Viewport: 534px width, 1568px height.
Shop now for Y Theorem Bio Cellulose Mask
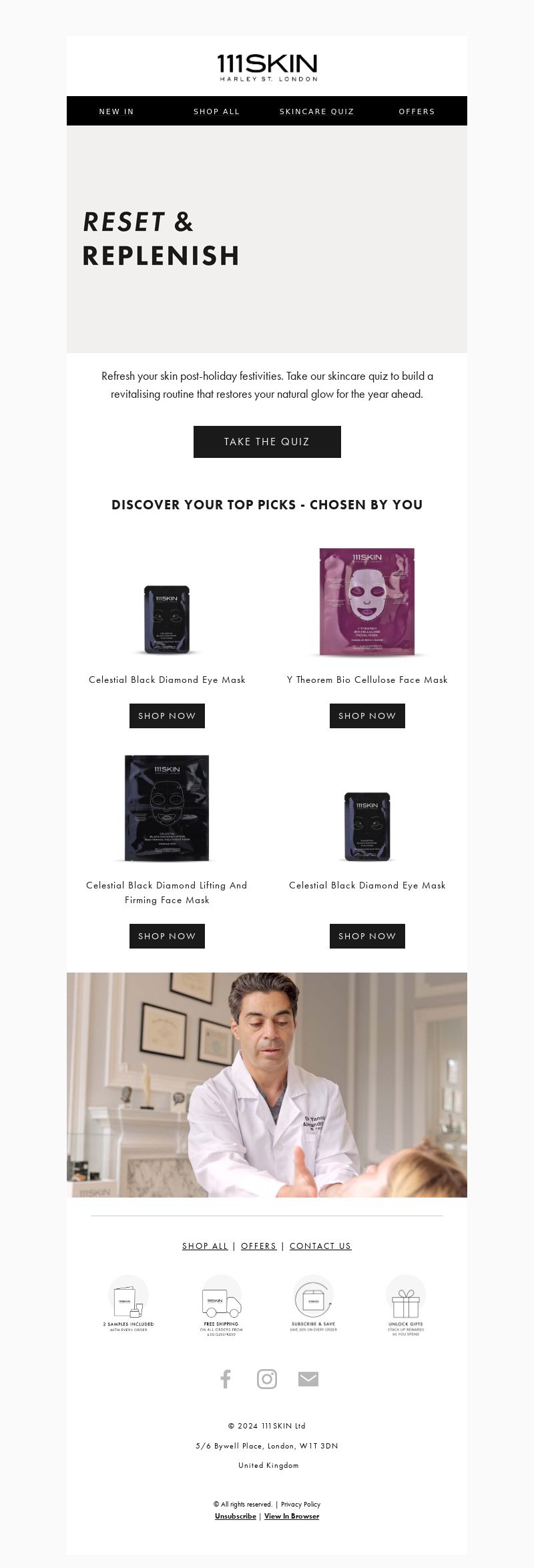pyautogui.click(x=367, y=716)
